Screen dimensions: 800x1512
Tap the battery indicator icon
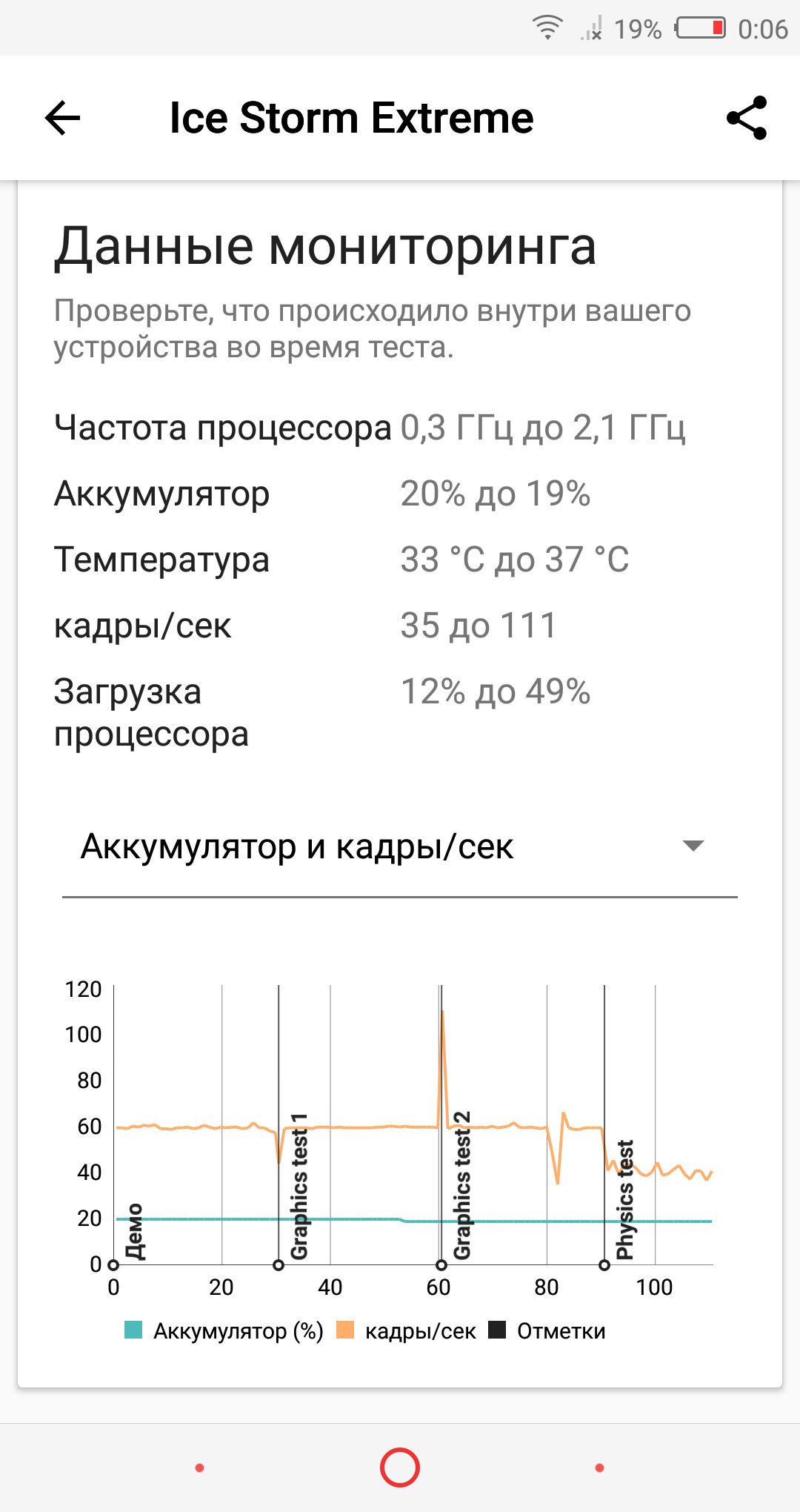pyautogui.click(x=700, y=28)
